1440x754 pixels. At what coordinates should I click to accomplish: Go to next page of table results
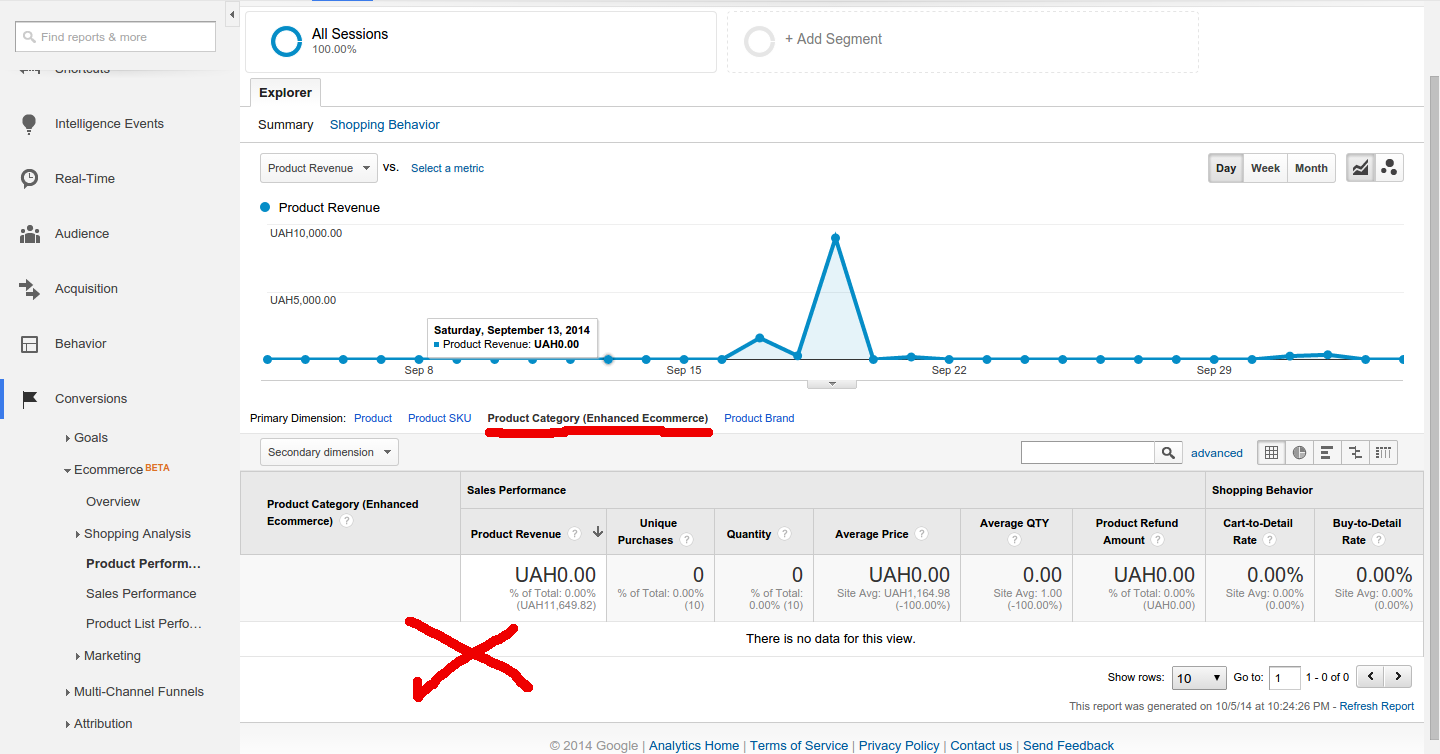point(1398,677)
